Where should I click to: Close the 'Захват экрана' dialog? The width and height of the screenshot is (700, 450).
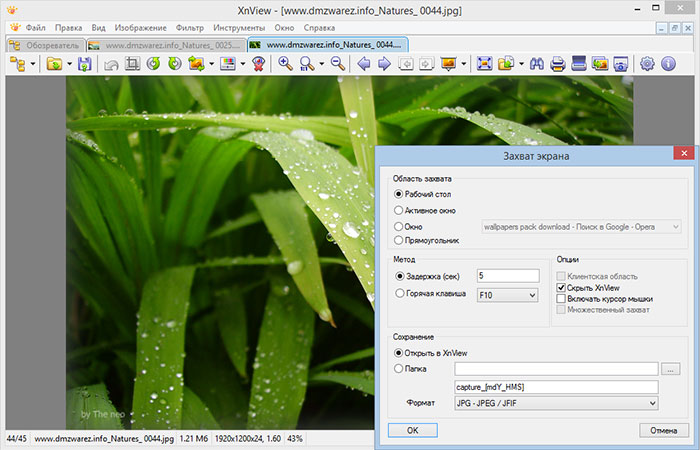pos(684,154)
